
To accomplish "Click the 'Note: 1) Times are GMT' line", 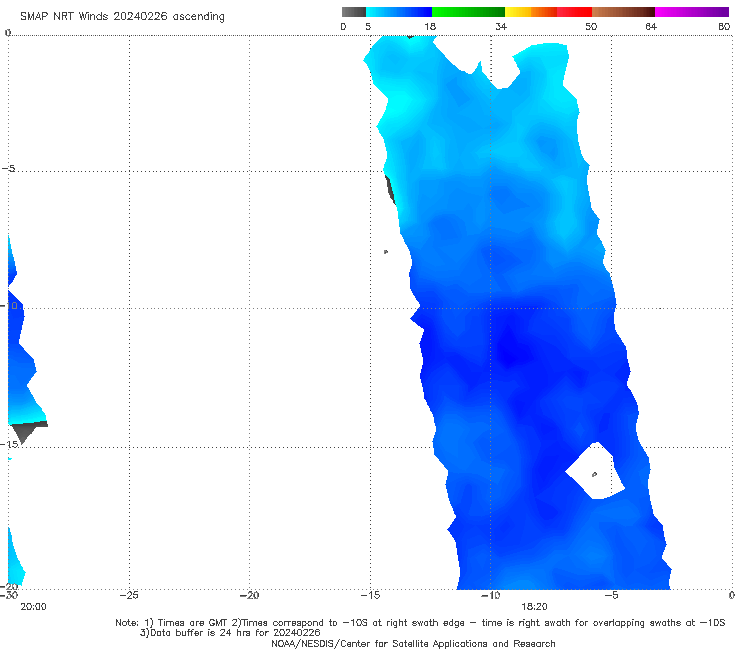I will [x=420, y=623].
